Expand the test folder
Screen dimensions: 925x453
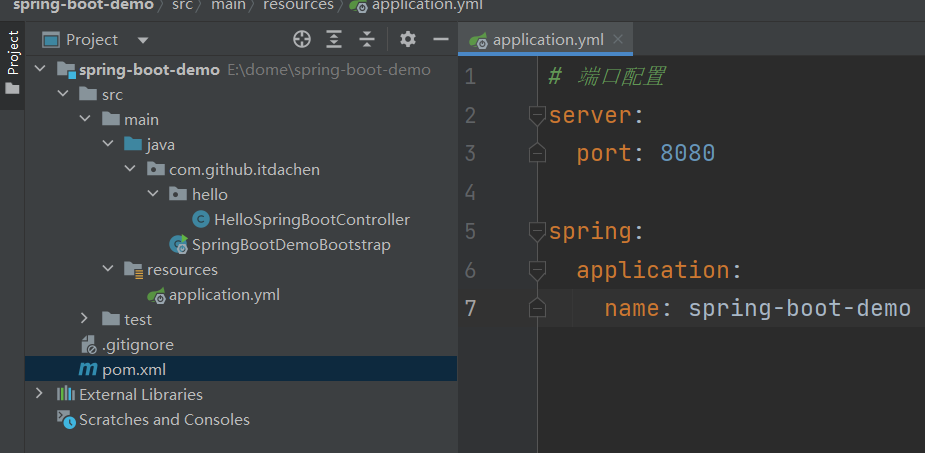tap(86, 319)
